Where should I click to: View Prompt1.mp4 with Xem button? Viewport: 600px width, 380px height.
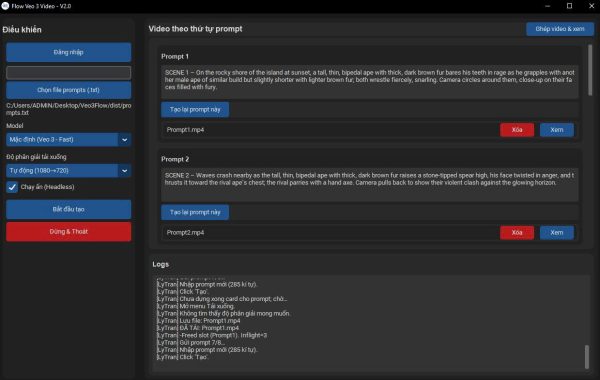coord(557,130)
